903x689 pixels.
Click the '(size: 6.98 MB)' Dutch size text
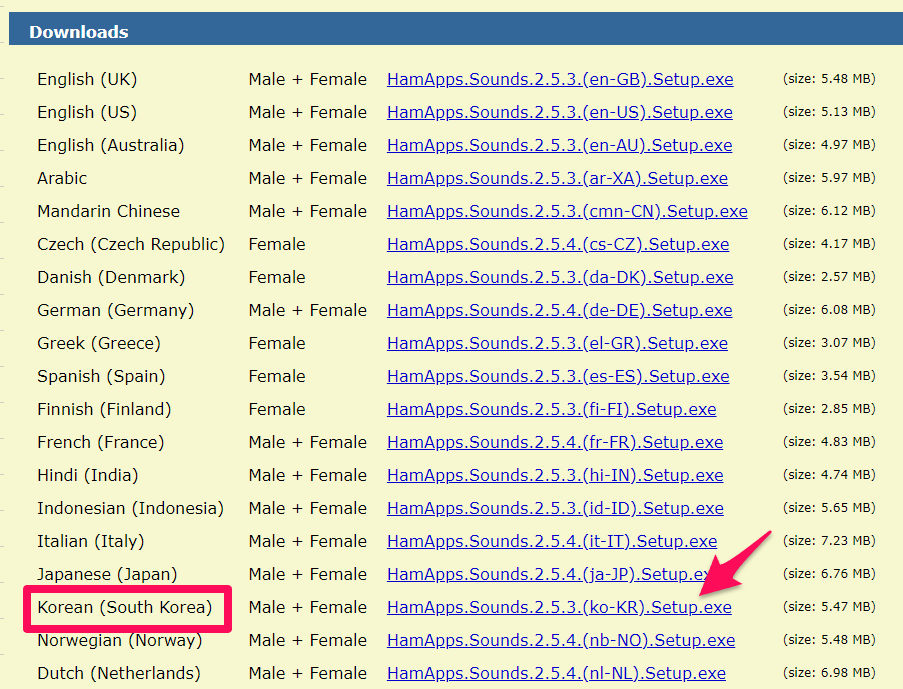point(829,672)
